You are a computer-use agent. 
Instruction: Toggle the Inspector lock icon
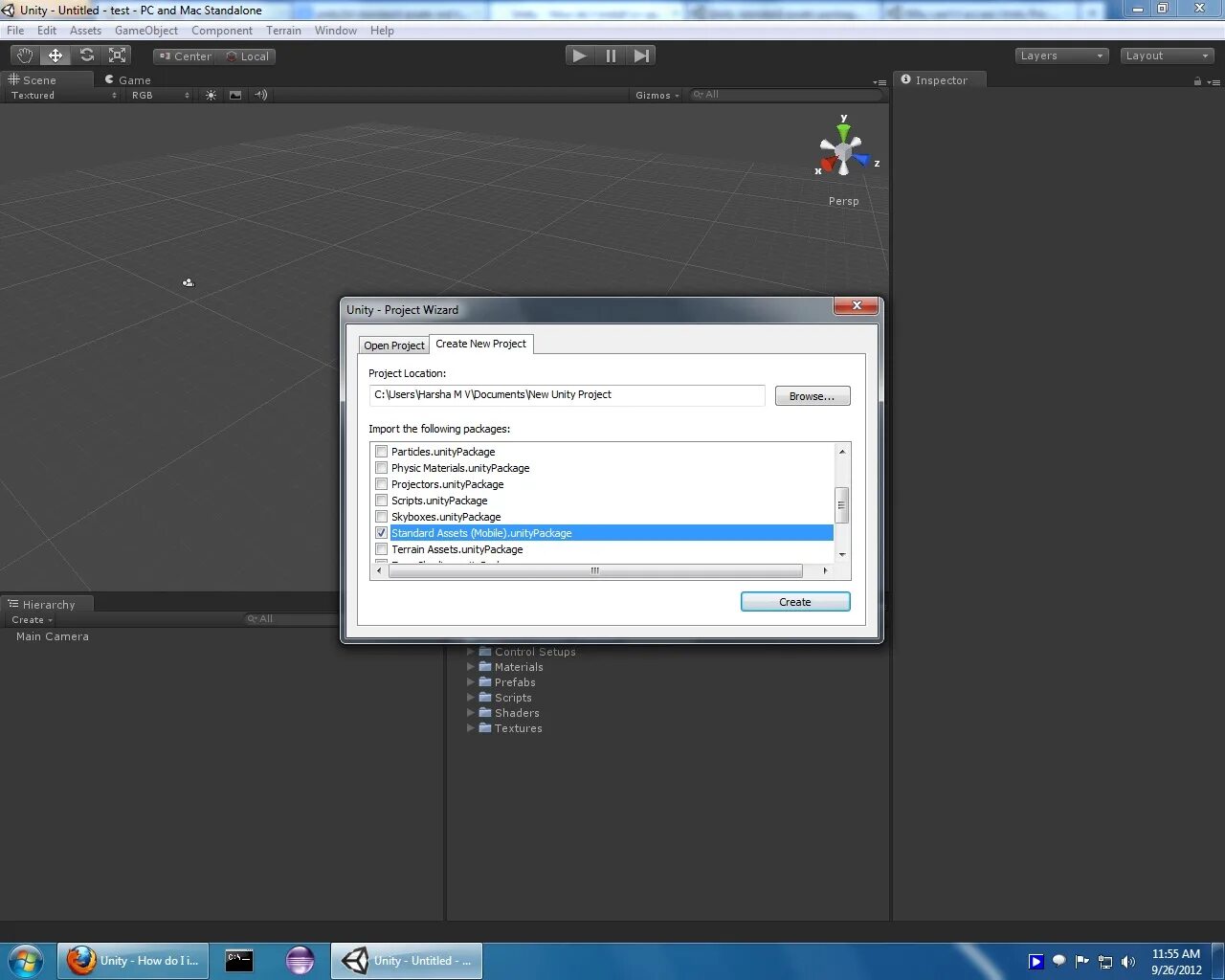[x=1197, y=81]
